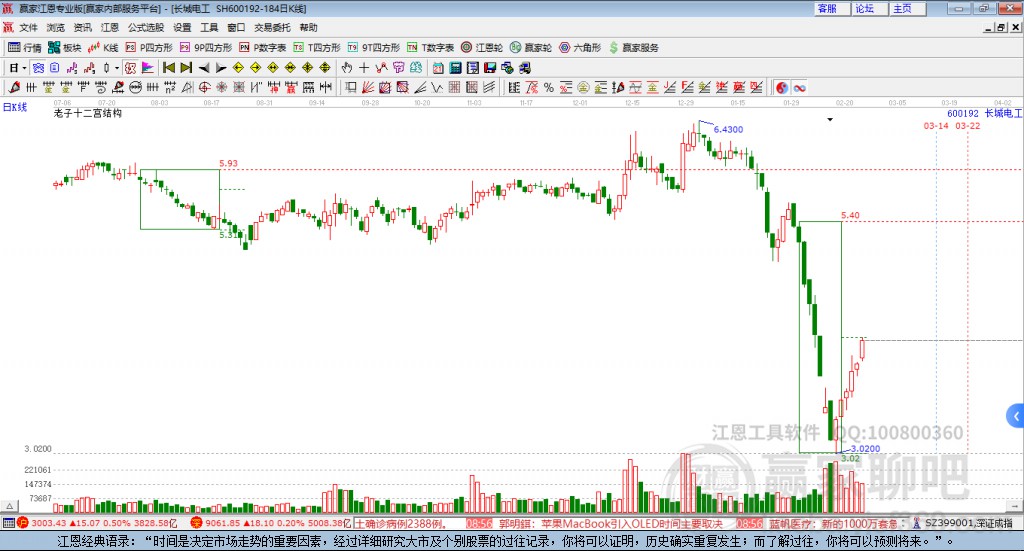Image resolution: width=1024 pixels, height=551 pixels.
Task: Toggle the blue infinity symbol button
Action: pyautogui.click(x=799, y=87)
